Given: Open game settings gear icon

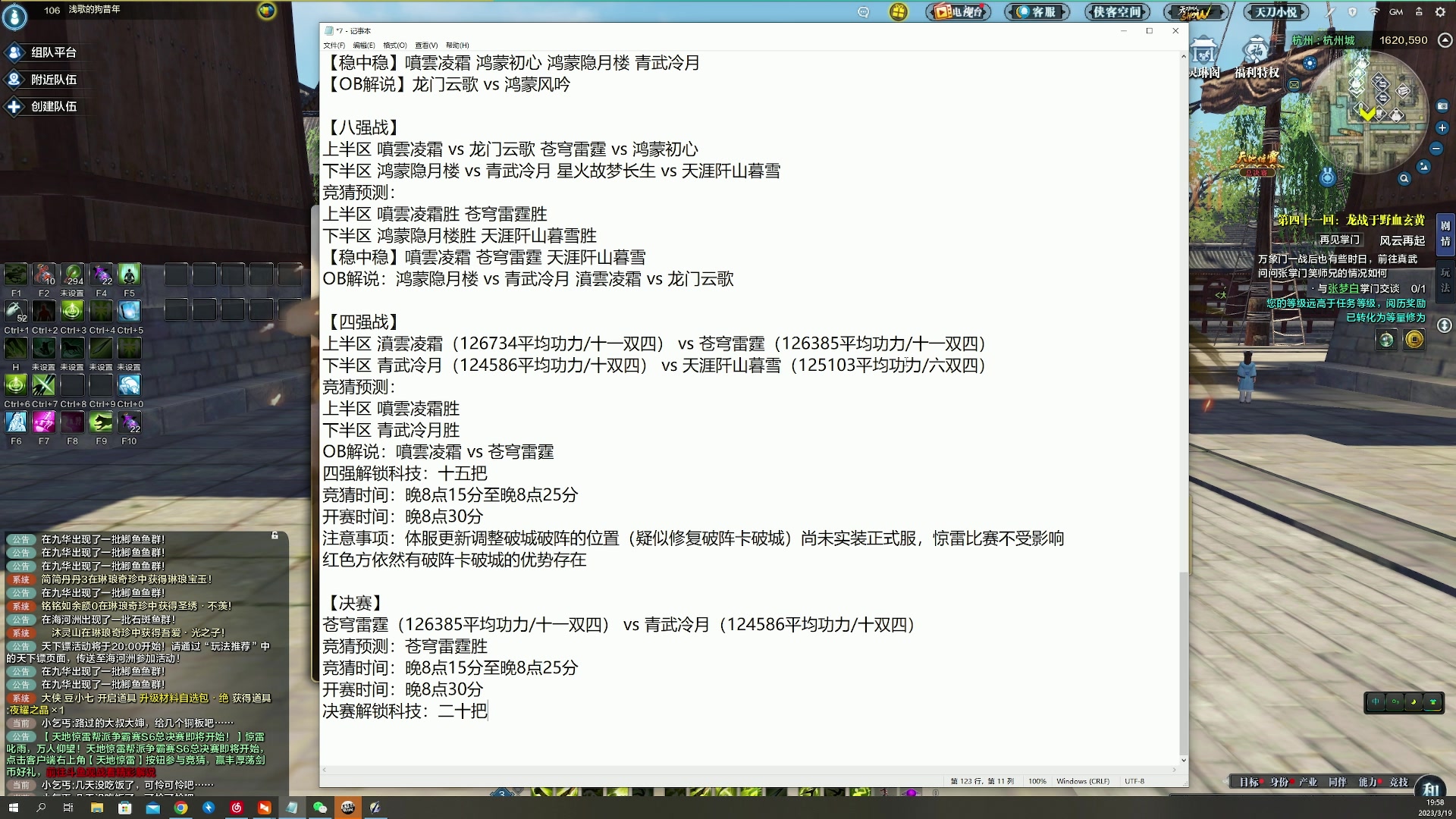Looking at the screenshot, I should click(x=1440, y=11).
